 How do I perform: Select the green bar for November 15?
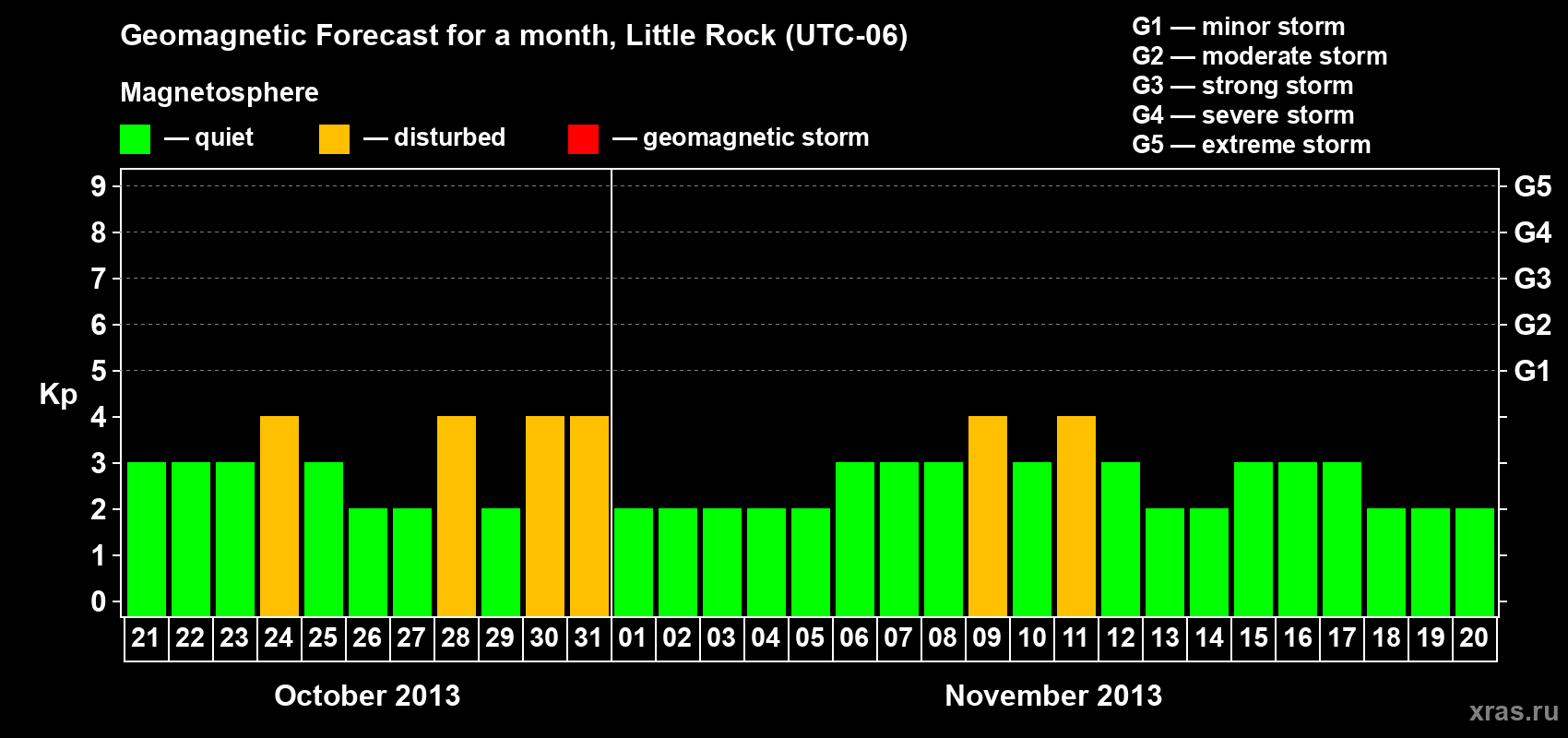(1253, 539)
